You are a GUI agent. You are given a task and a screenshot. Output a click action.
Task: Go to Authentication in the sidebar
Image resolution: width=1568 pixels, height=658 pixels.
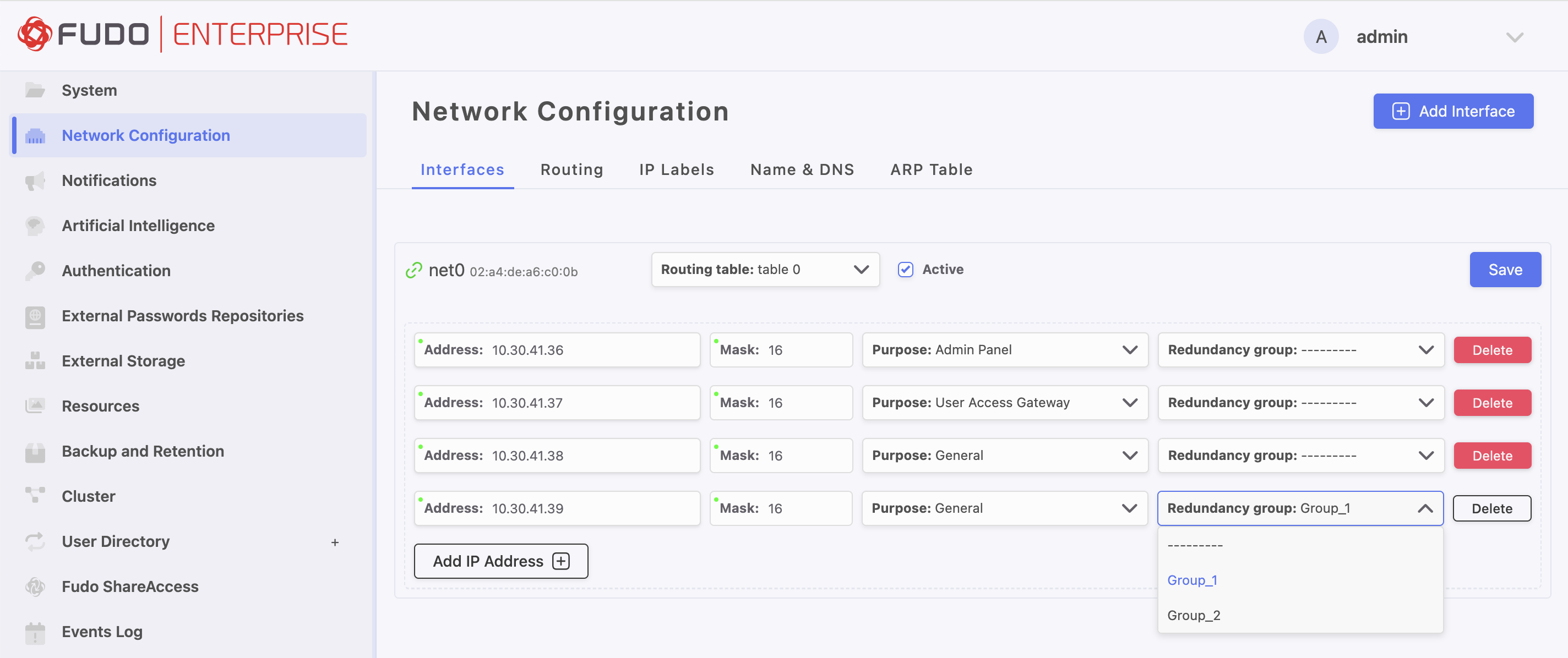point(189,271)
